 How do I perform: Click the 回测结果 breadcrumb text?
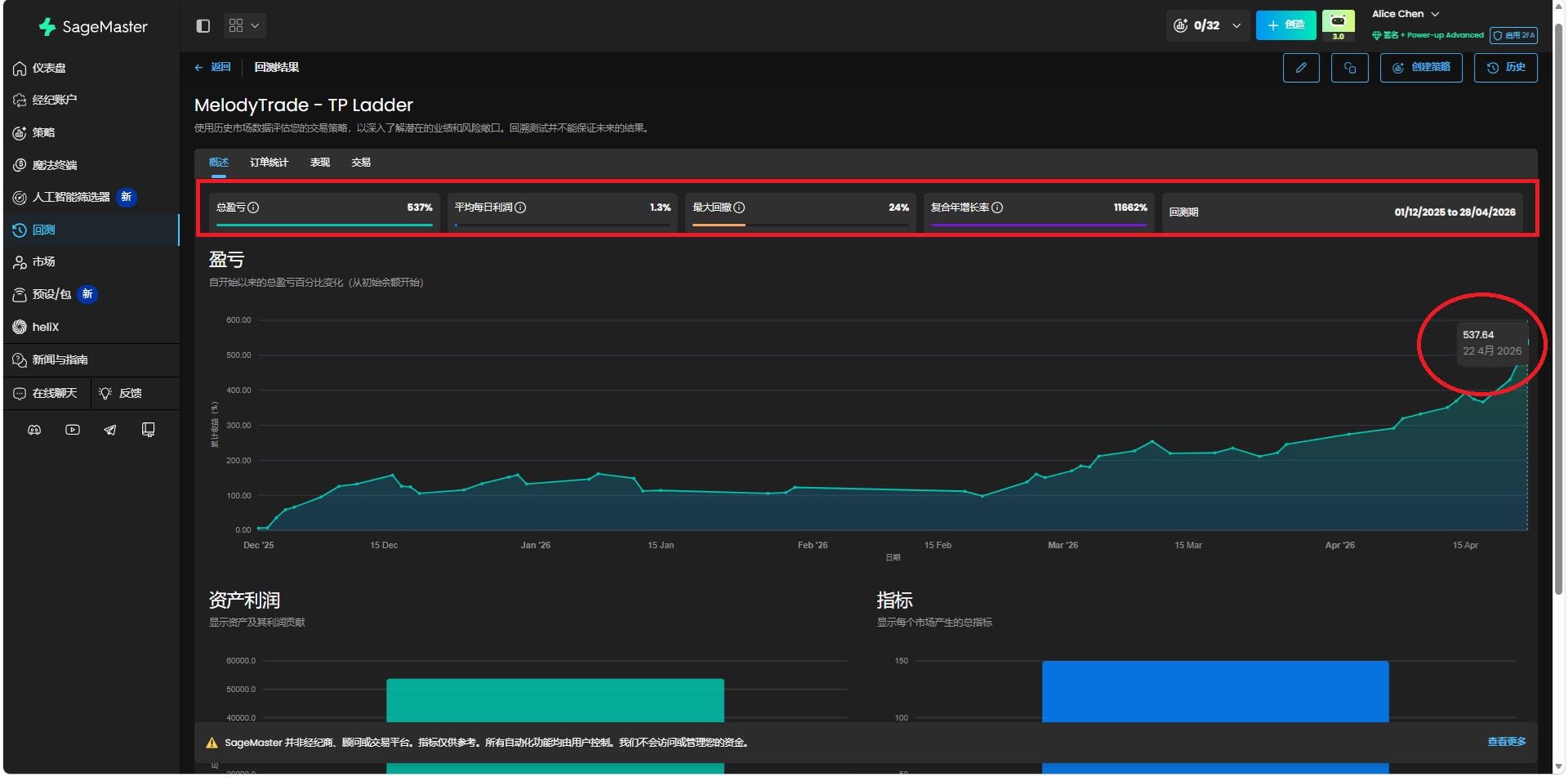[x=277, y=67]
